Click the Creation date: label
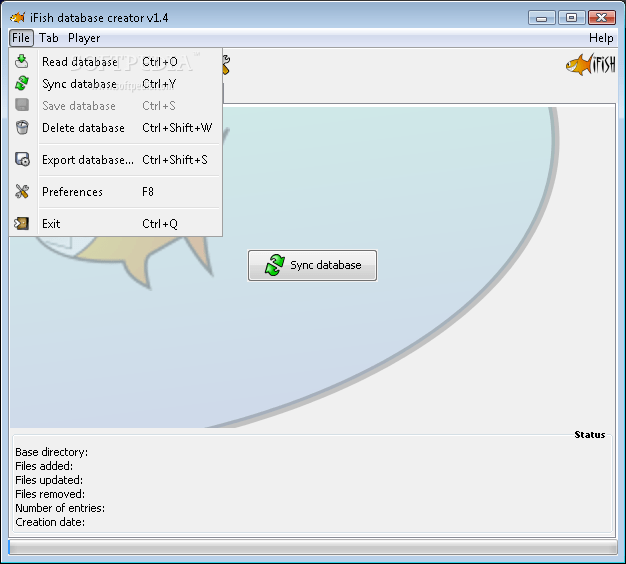This screenshot has height=564, width=626. pyautogui.click(x=50, y=522)
